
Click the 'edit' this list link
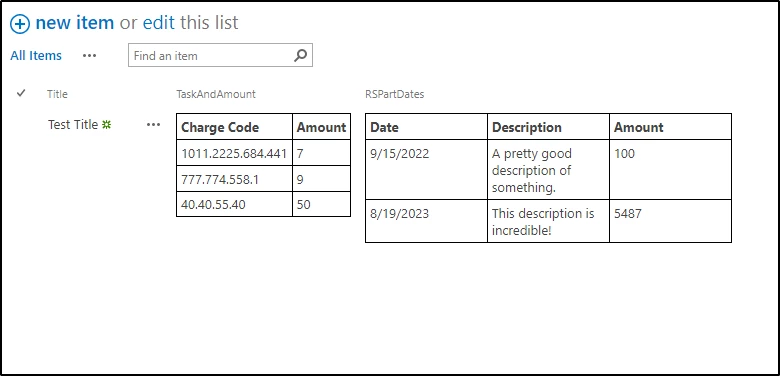point(159,22)
